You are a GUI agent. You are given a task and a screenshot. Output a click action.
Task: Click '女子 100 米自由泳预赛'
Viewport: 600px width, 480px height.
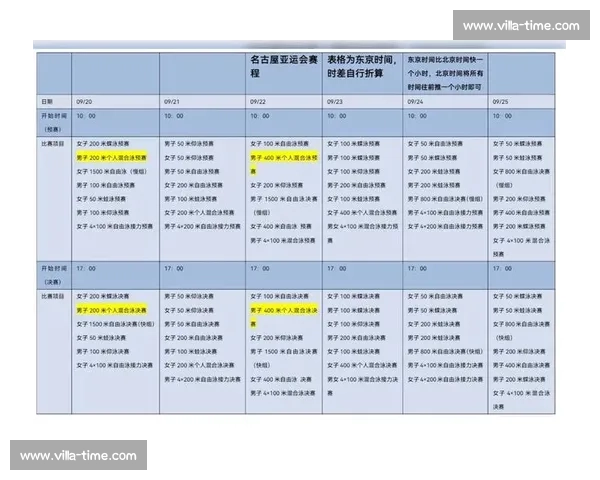pyautogui.click(x=279, y=144)
